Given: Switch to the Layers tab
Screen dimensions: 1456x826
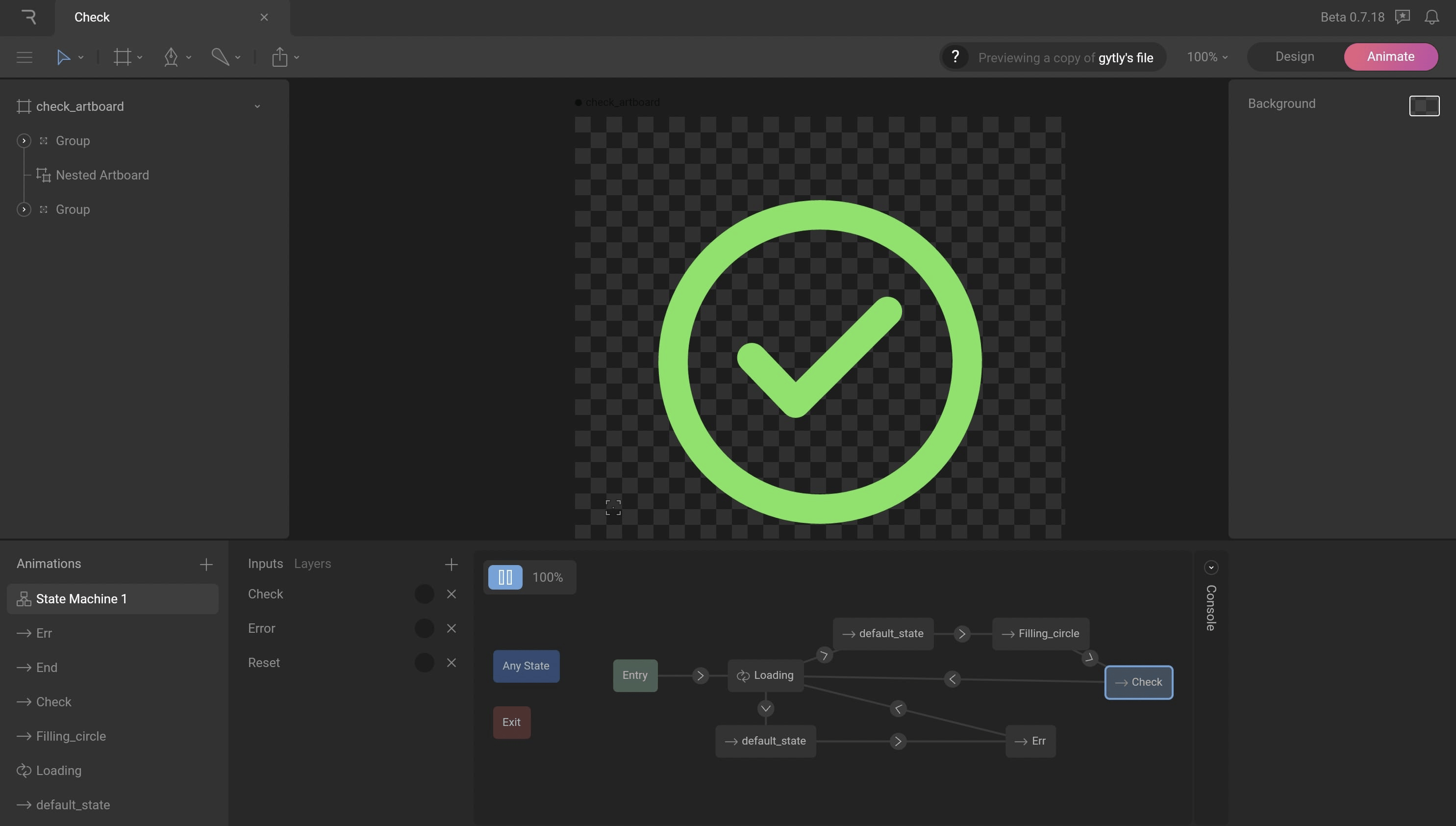Looking at the screenshot, I should (x=312, y=563).
